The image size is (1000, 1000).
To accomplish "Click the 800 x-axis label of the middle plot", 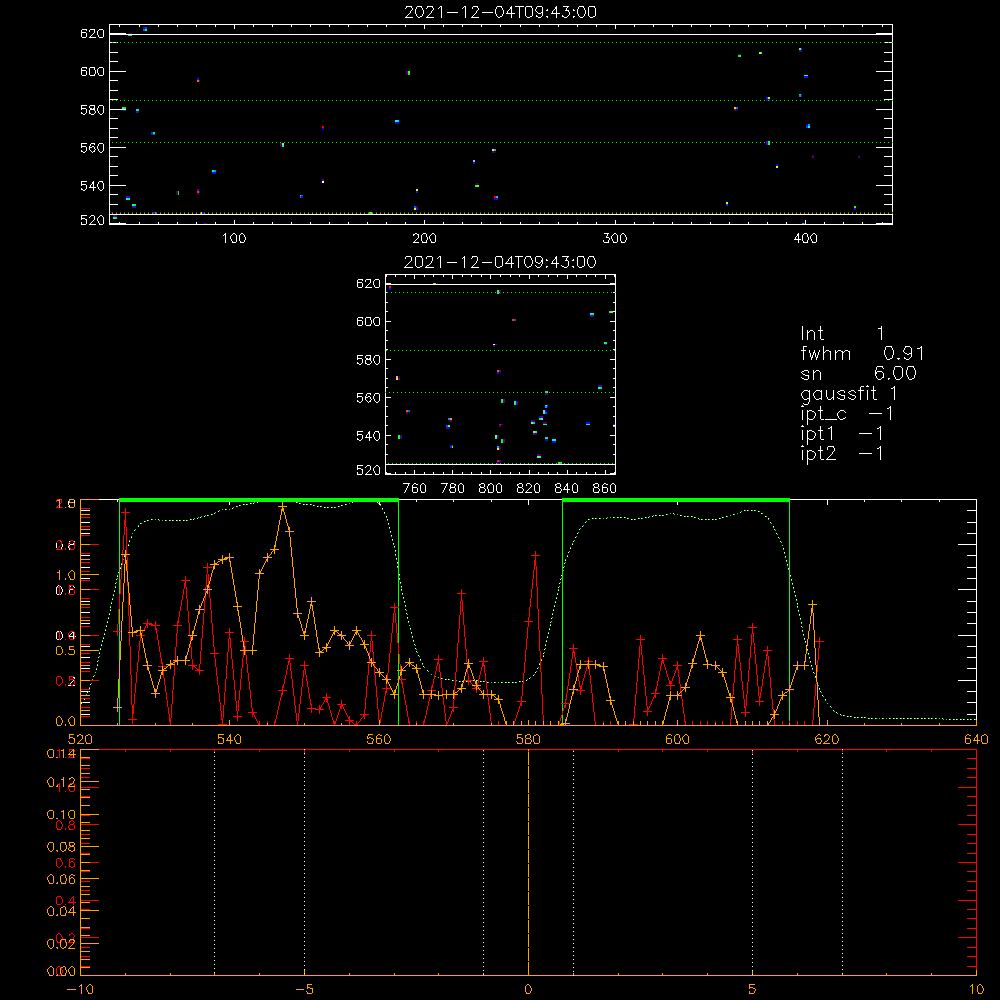I will pos(490,489).
